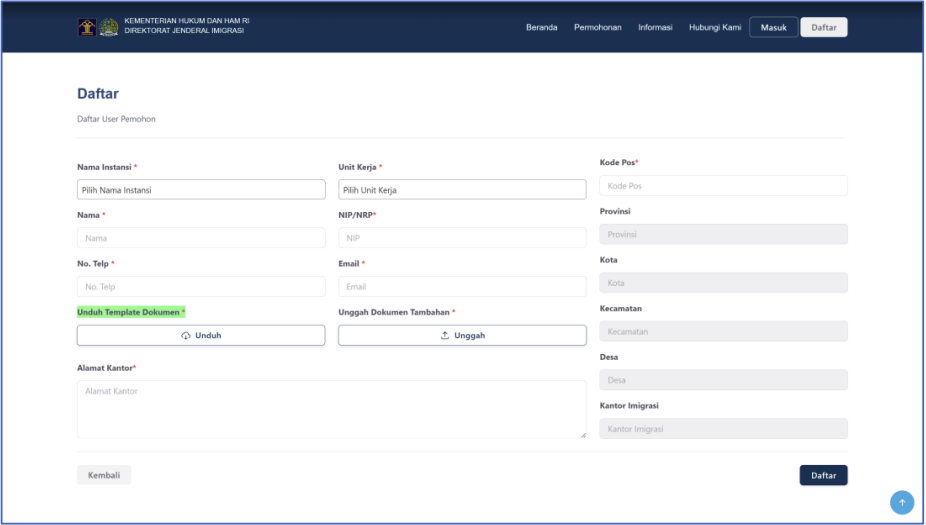Open the Nama Instansi dropdown
The width and height of the screenshot is (926, 525).
[x=201, y=190]
